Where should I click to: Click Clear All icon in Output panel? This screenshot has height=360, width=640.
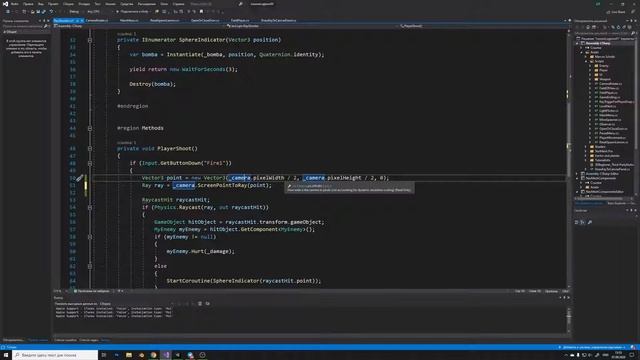click(x=200, y=304)
